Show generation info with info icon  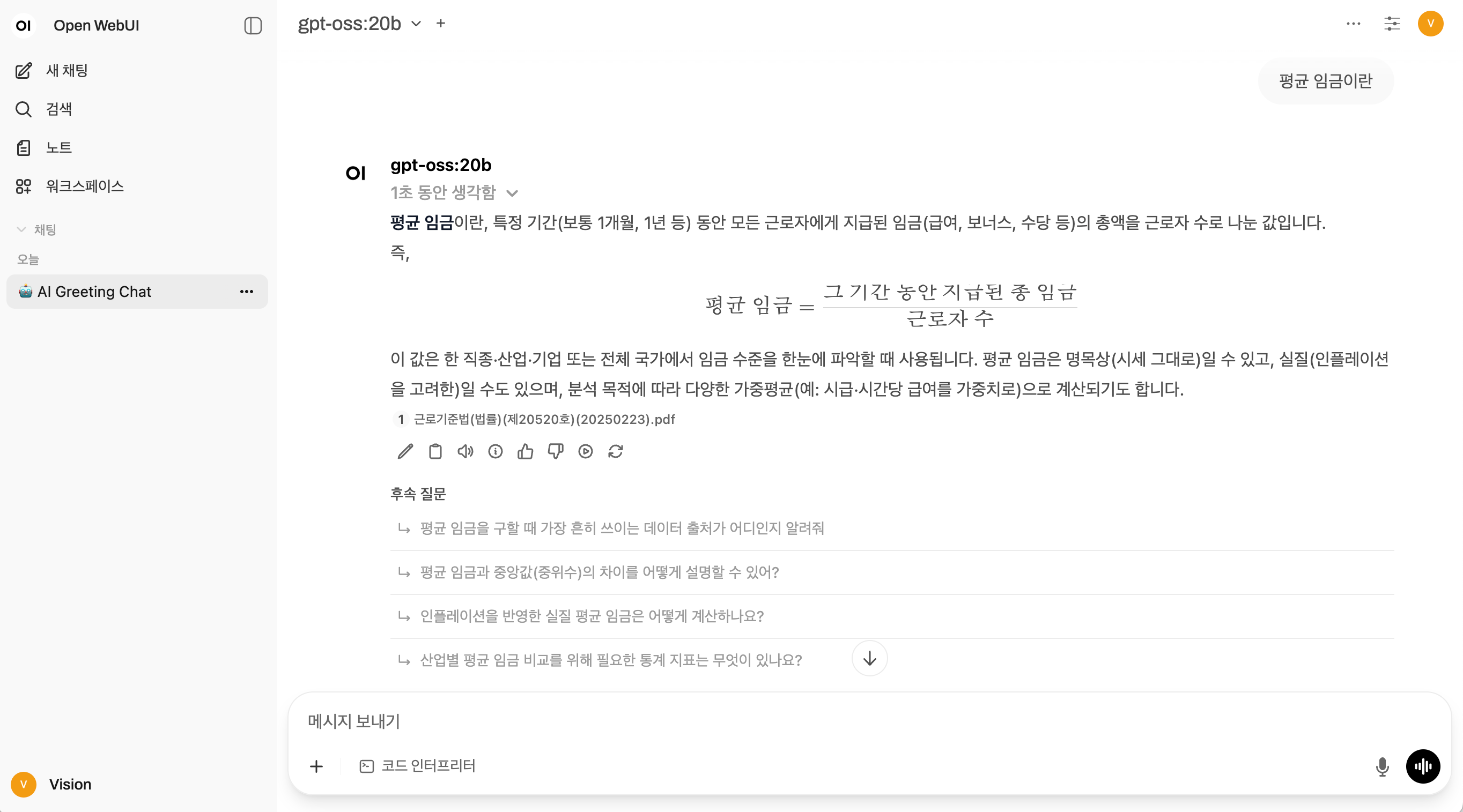[x=495, y=451]
